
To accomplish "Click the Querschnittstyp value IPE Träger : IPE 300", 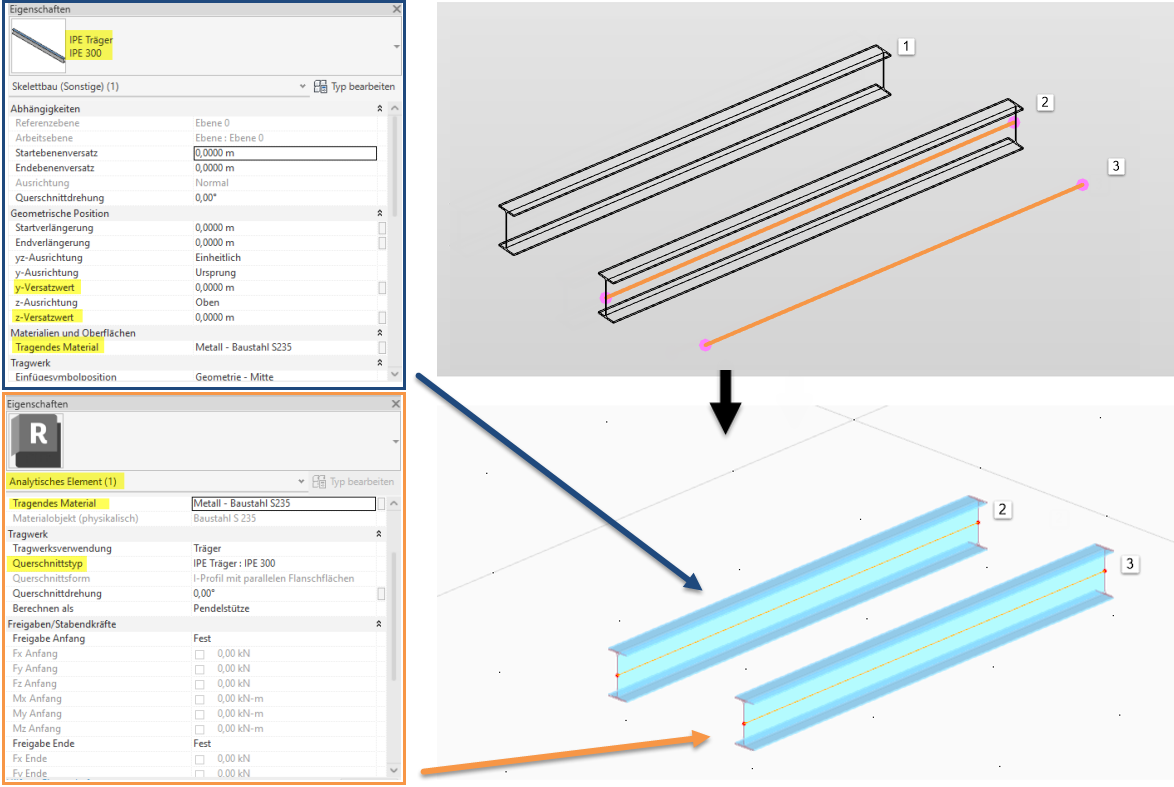I will [234, 563].
